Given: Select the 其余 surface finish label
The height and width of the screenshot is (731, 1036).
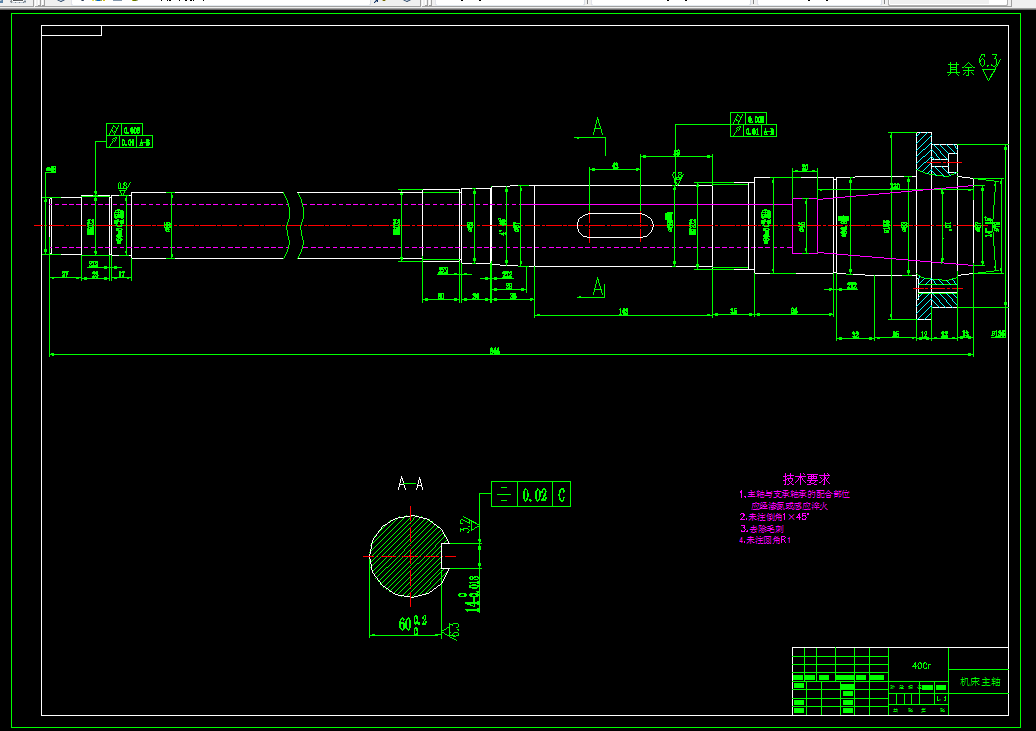Looking at the screenshot, I should pyautogui.click(x=961, y=69).
